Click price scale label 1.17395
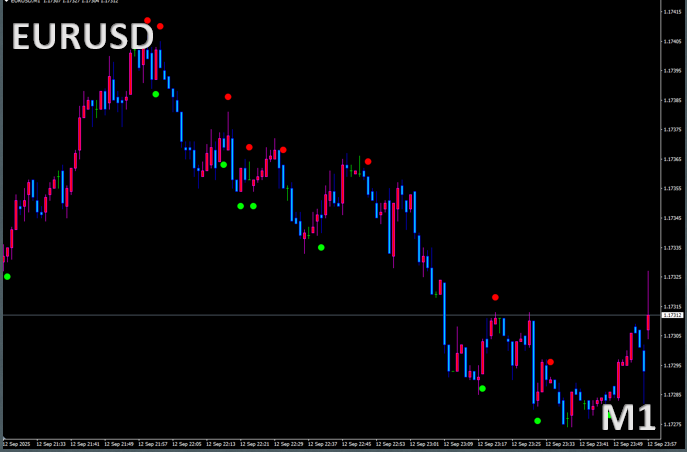This screenshot has height=452, width=687. [673, 71]
